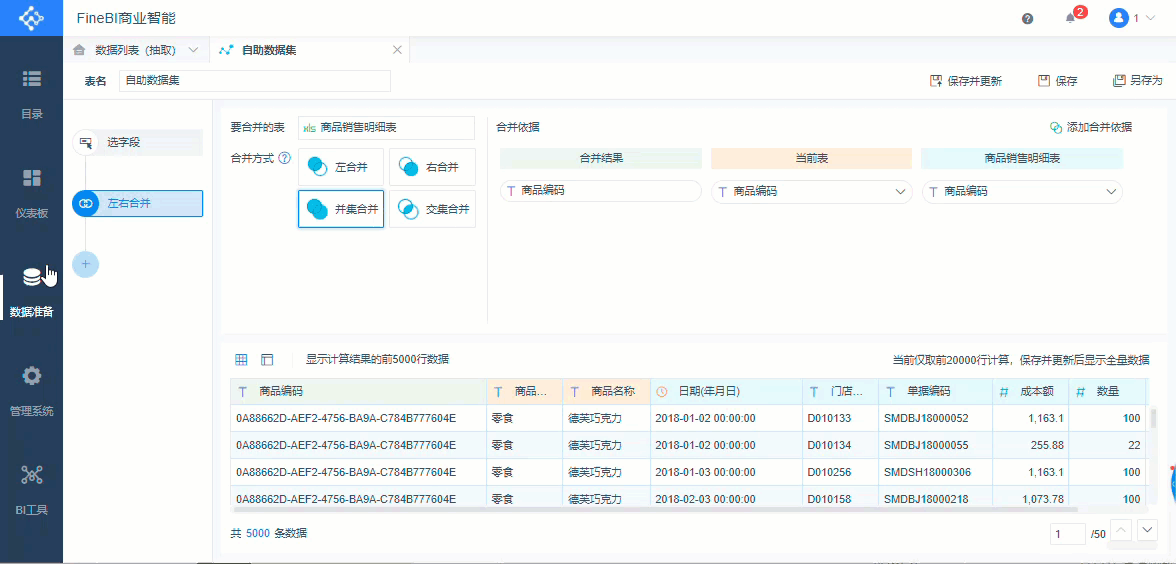The image size is (1176, 564).
Task: Click the page number input field
Action: coord(1067,534)
